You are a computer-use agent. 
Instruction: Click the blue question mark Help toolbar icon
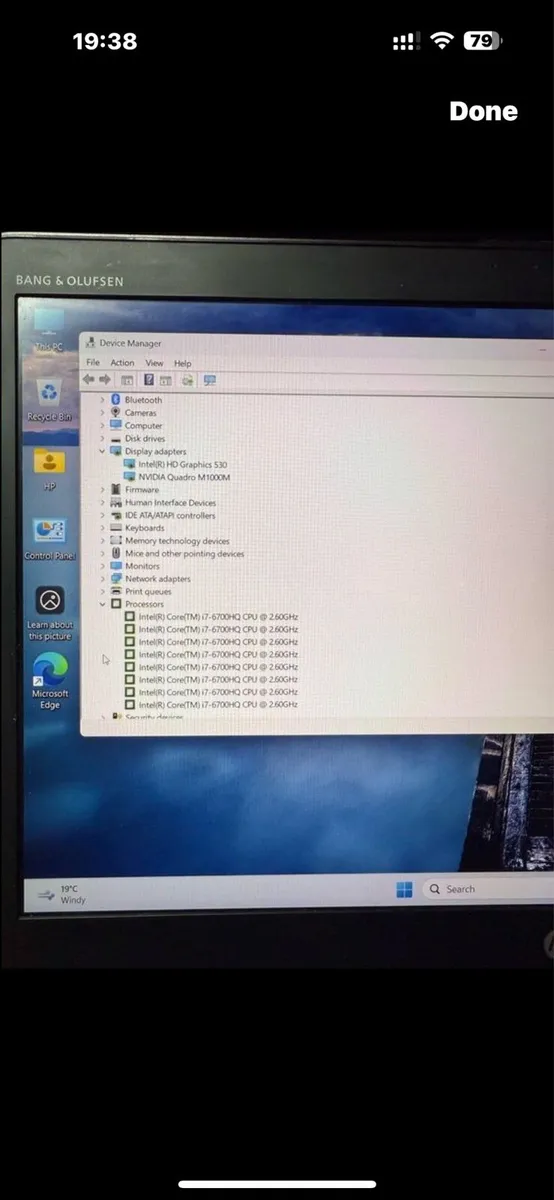149,380
